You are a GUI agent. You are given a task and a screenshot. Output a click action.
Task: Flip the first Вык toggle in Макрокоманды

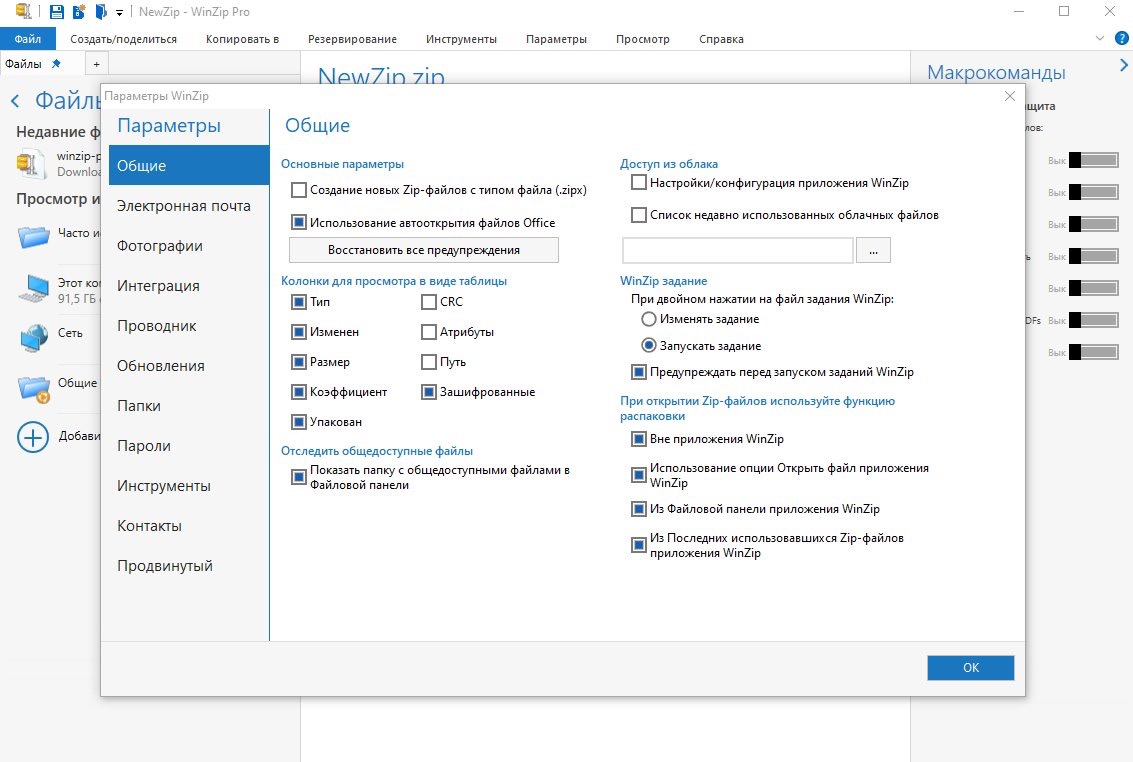1094,160
